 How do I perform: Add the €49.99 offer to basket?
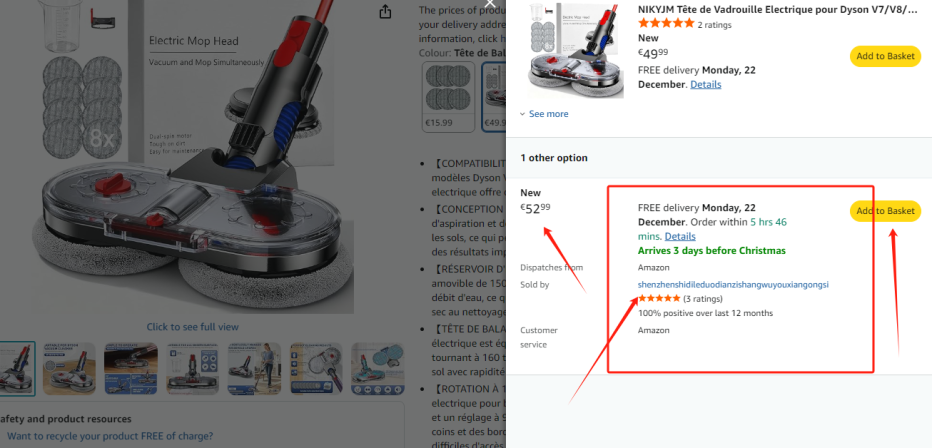point(885,56)
